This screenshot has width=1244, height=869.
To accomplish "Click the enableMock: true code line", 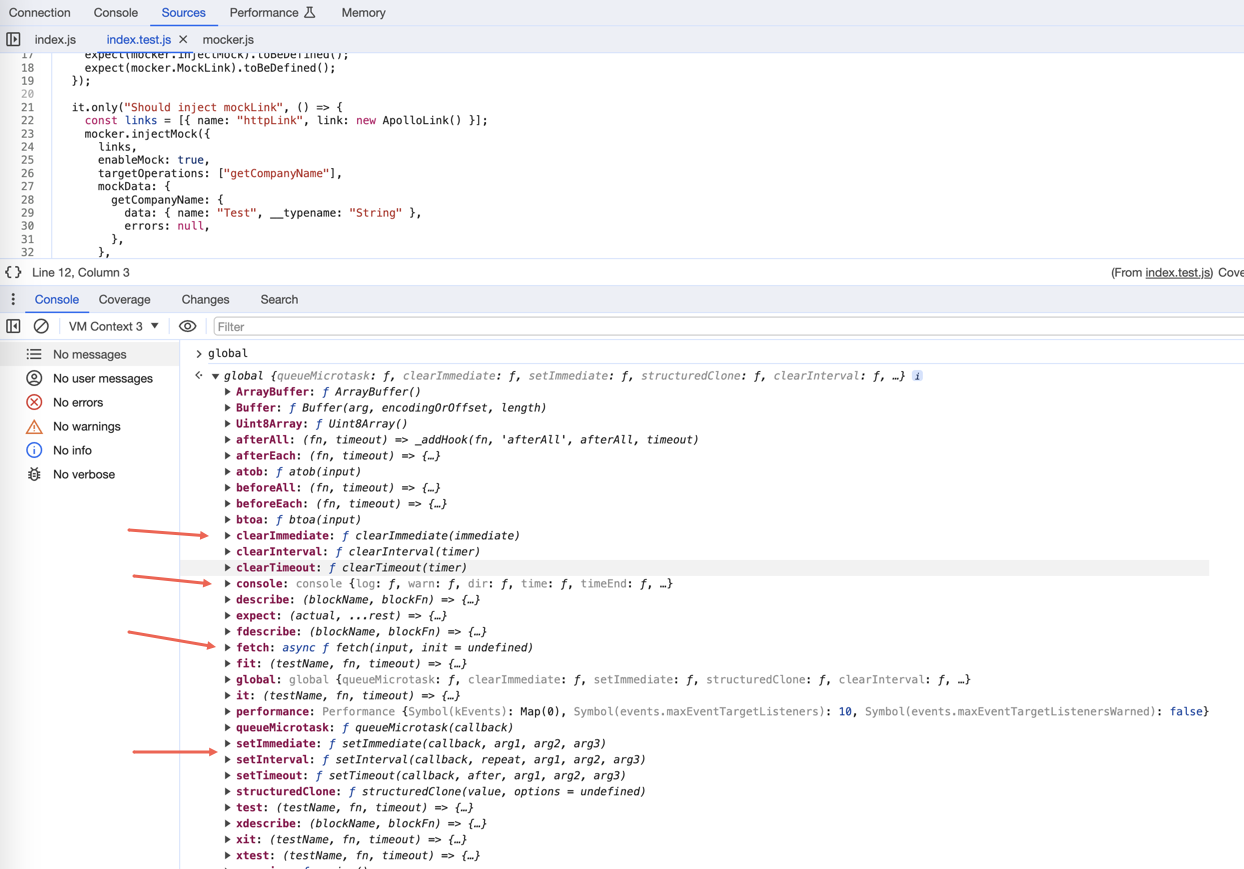I will click(x=152, y=160).
